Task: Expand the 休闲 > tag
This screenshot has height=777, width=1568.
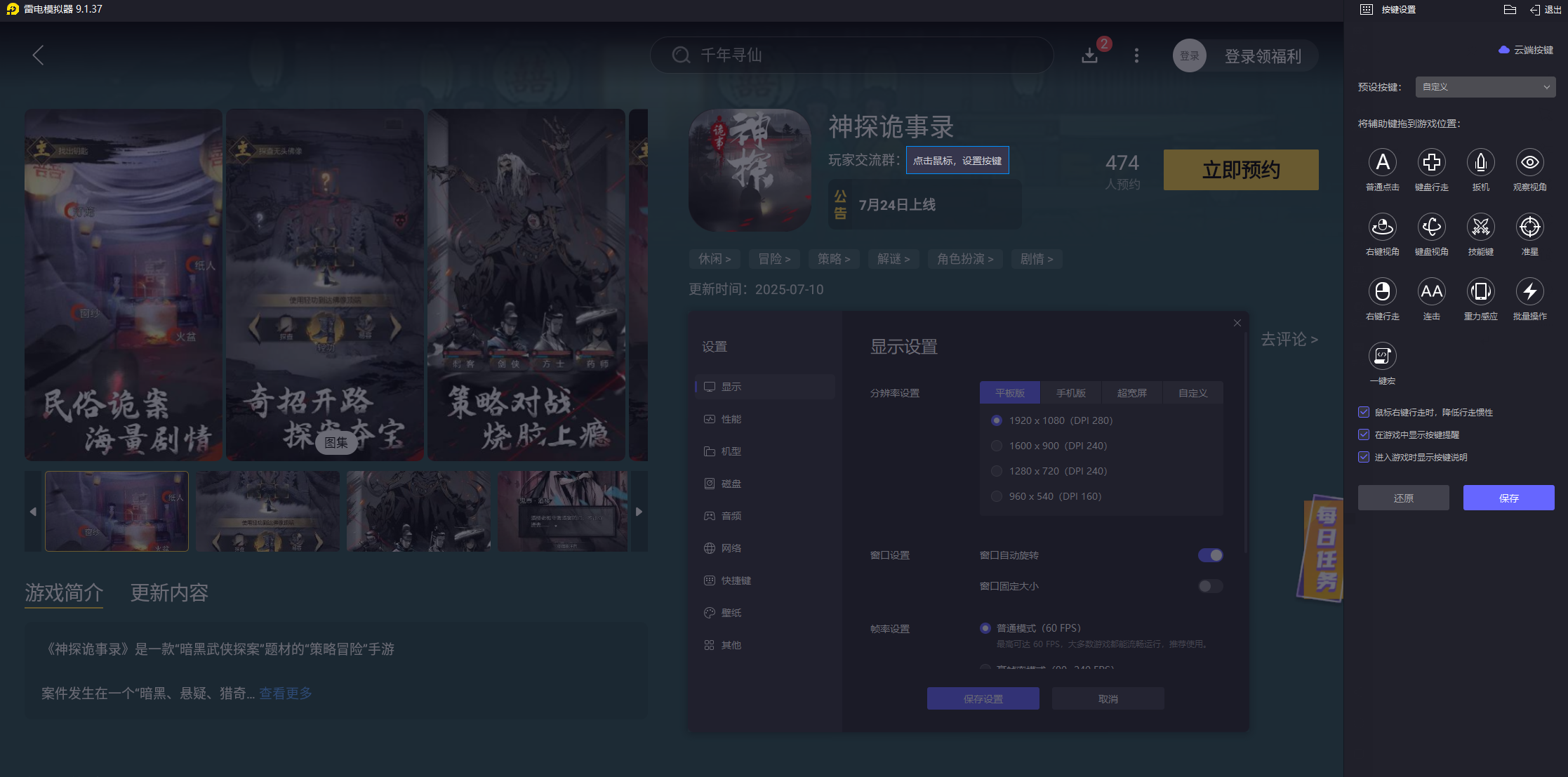Action: 715,259
